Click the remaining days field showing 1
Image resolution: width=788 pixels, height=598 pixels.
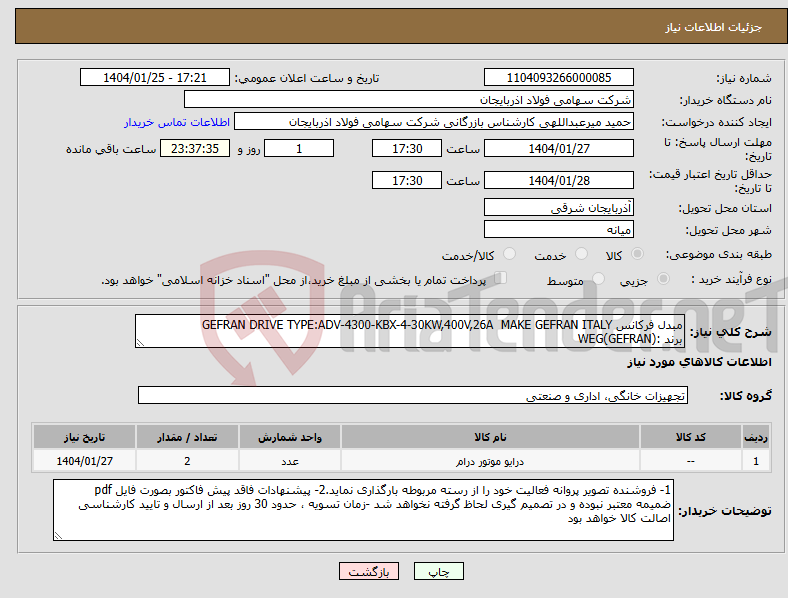point(299,148)
